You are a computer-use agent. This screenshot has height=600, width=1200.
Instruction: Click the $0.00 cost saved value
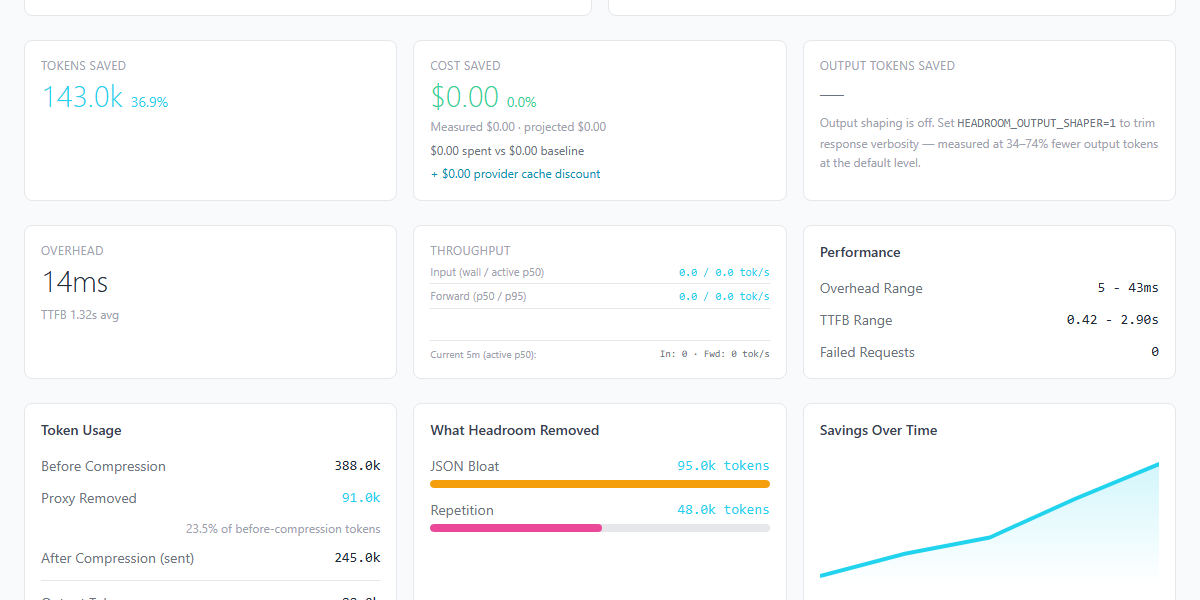click(465, 97)
